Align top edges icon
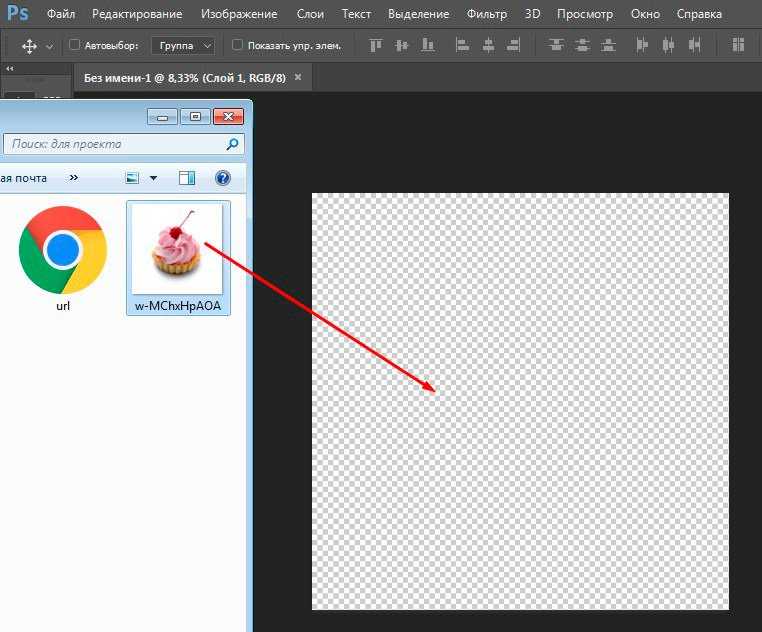 (376, 45)
